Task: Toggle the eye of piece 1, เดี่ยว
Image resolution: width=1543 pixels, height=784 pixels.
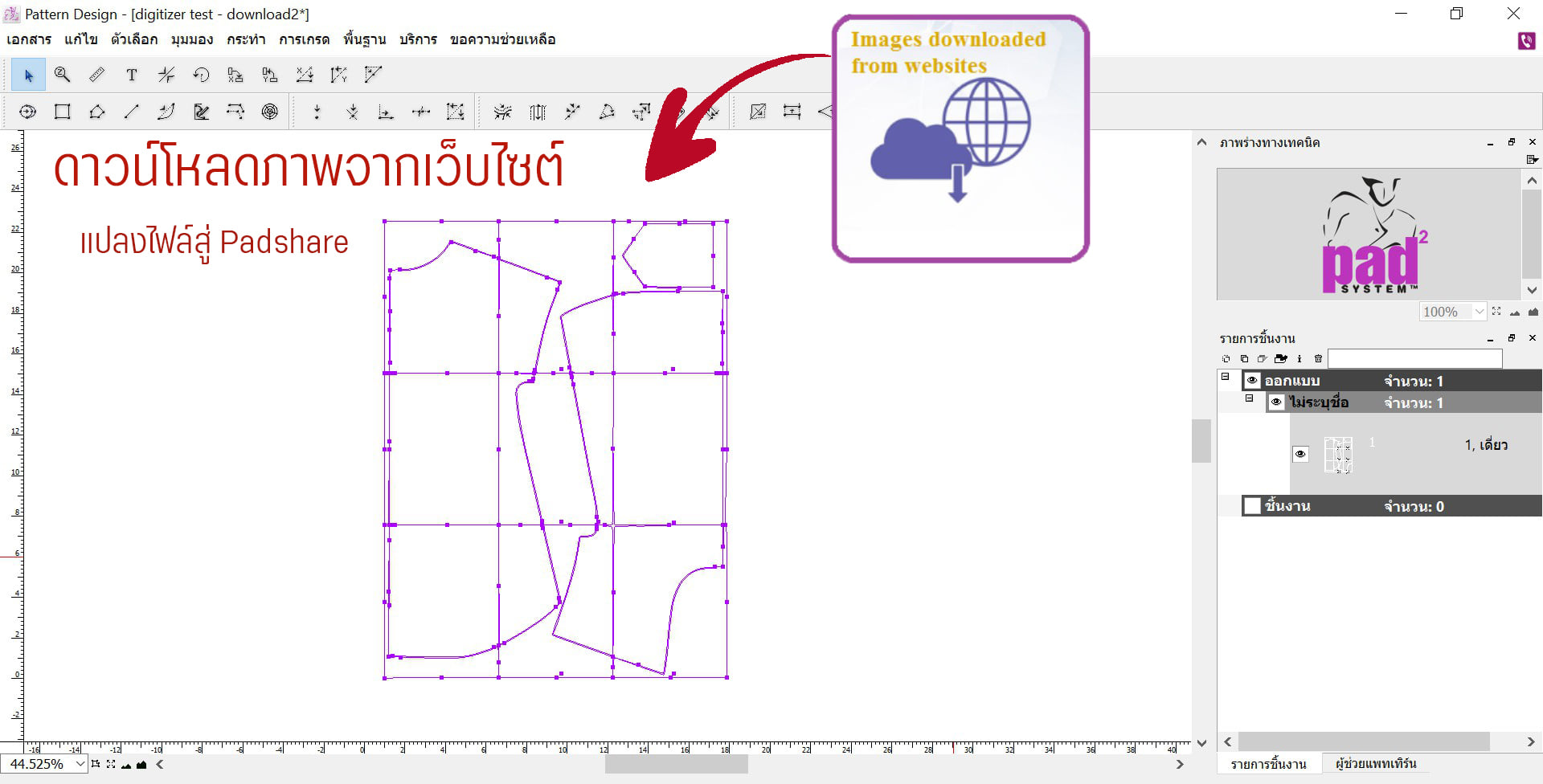Action: coord(1300,454)
